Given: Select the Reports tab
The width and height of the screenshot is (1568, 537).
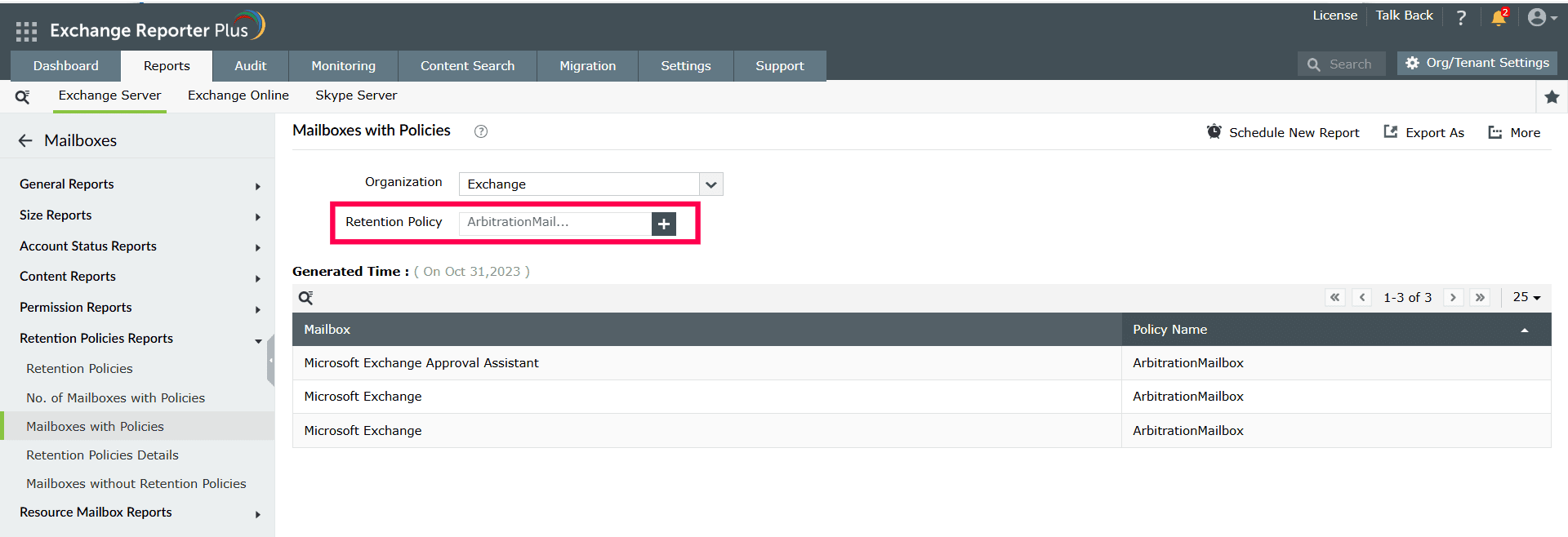Looking at the screenshot, I should 167,66.
